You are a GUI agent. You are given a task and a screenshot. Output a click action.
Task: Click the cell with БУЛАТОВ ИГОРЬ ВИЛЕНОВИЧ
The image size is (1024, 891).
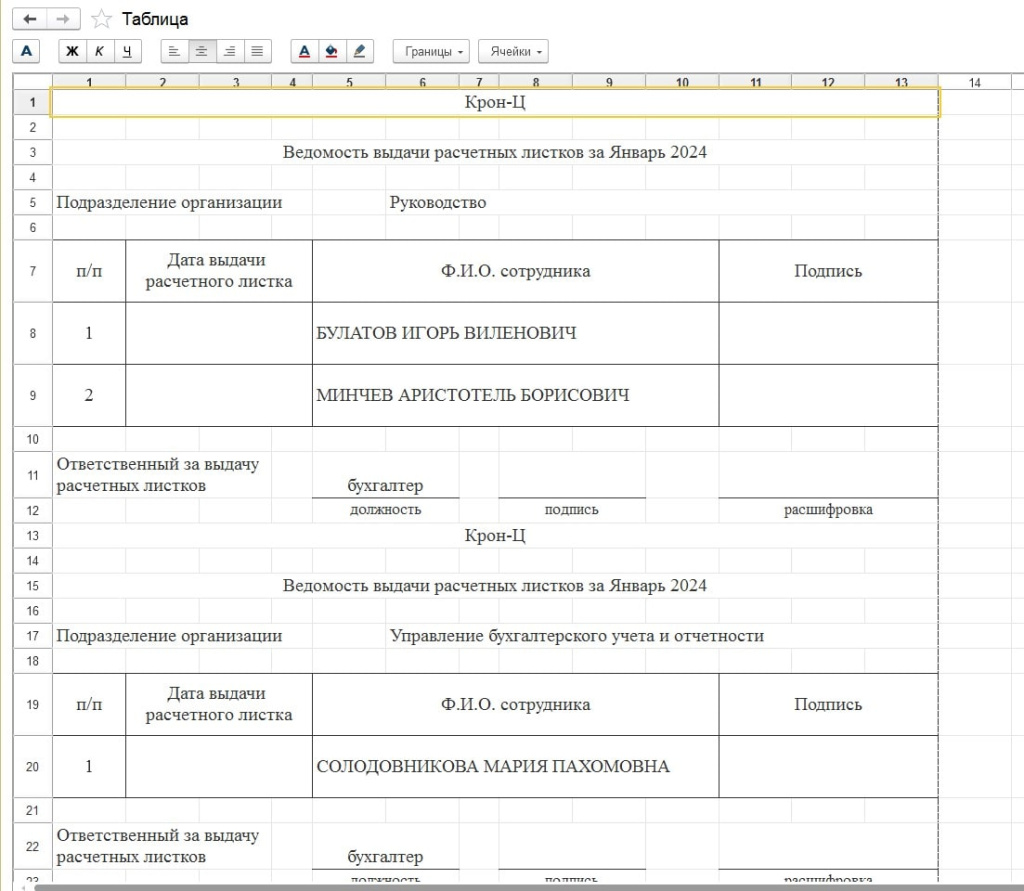515,333
